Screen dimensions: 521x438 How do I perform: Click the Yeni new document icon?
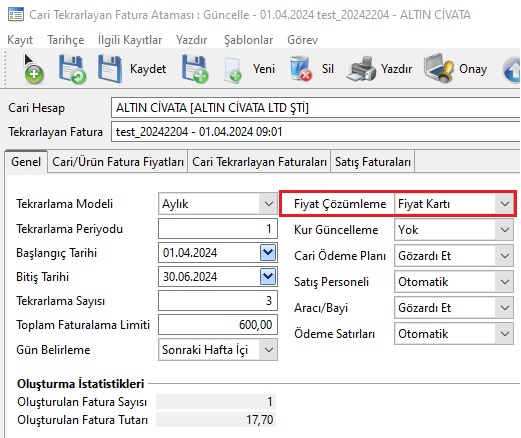(x=233, y=70)
